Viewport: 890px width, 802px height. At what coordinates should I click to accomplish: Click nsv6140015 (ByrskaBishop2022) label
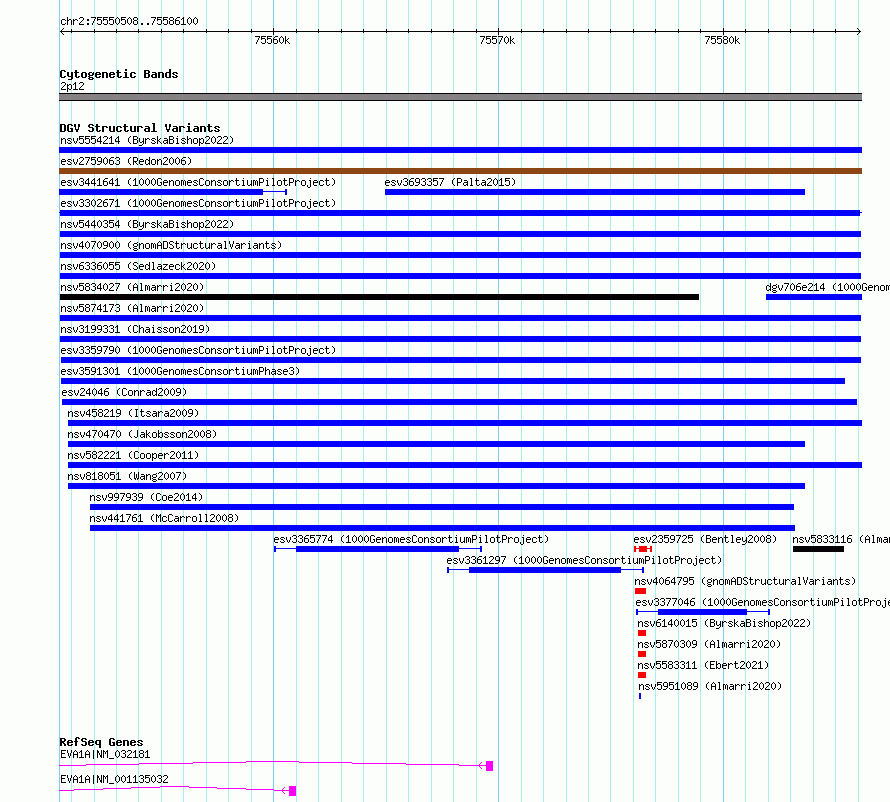click(724, 623)
